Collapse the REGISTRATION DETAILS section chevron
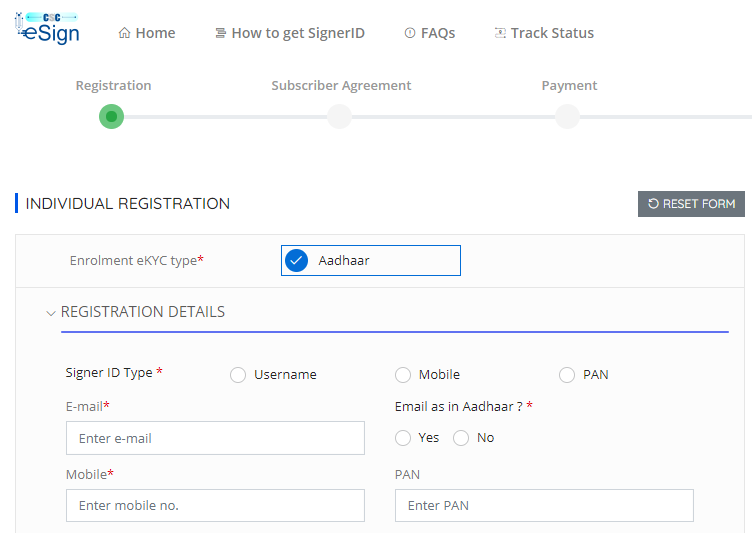The height and width of the screenshot is (533, 752). tap(51, 313)
